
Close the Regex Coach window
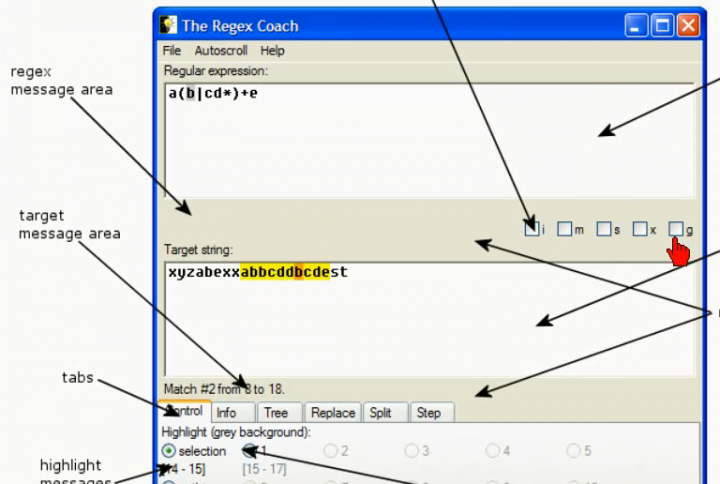[688, 25]
